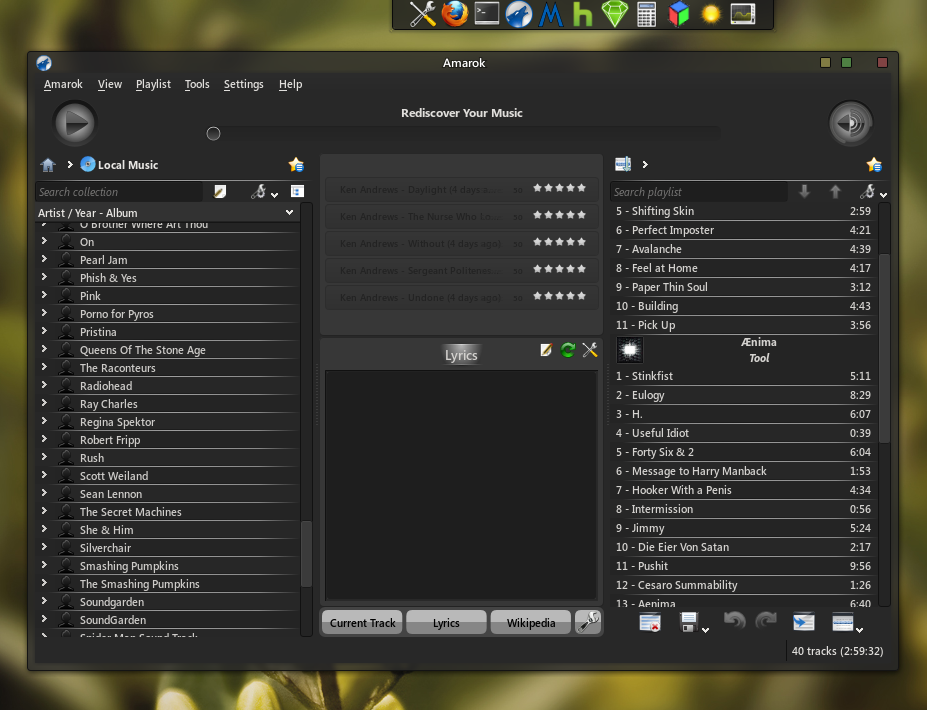The width and height of the screenshot is (927, 710).
Task: Select track 11 - Pushit
Action: tap(743, 566)
